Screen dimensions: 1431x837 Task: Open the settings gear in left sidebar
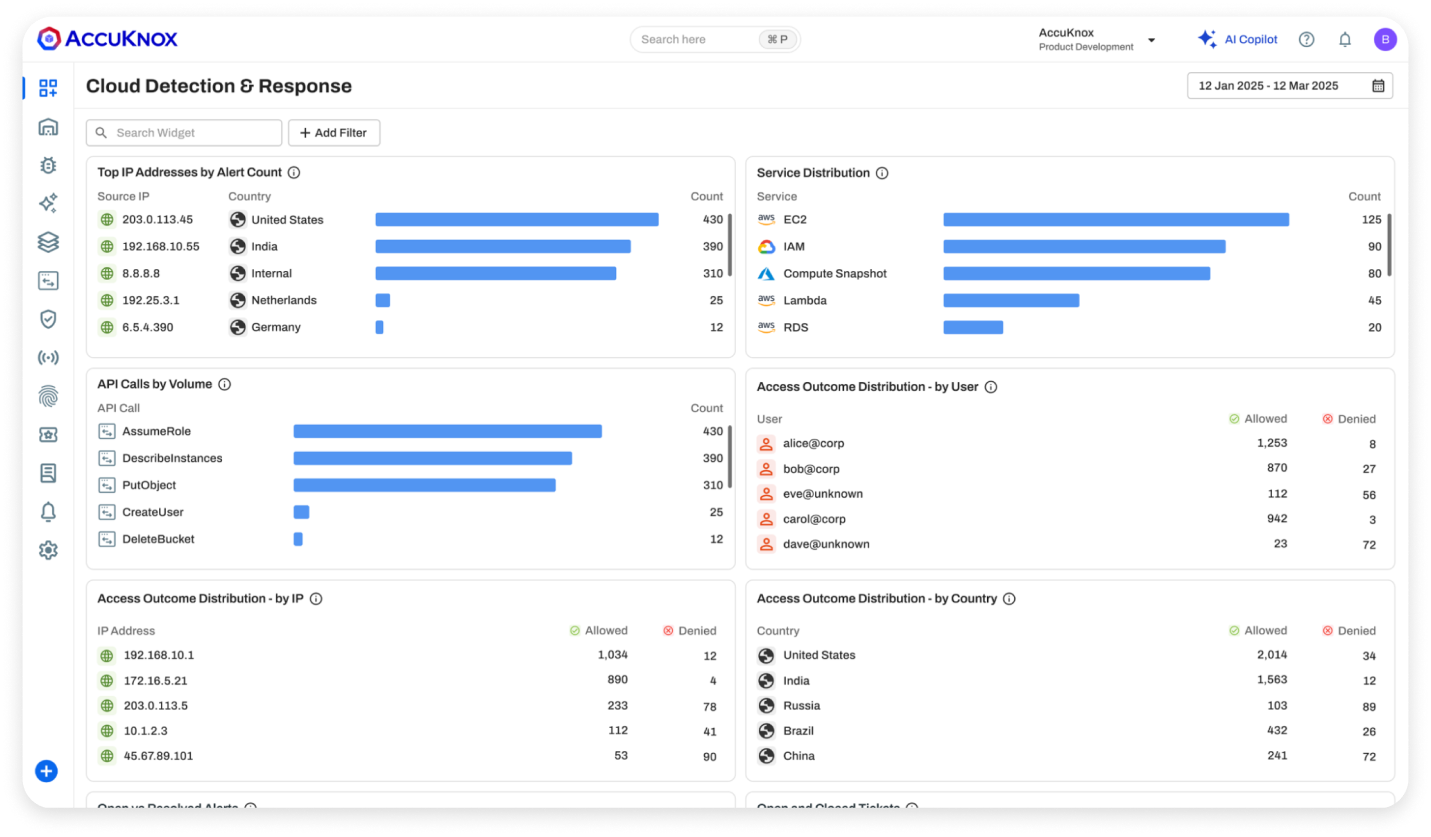click(48, 550)
